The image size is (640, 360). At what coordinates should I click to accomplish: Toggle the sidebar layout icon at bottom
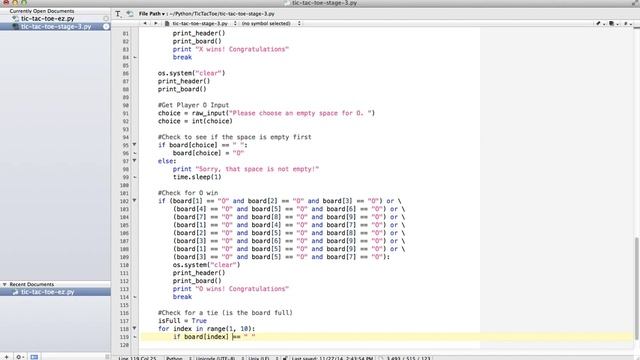[34, 357]
